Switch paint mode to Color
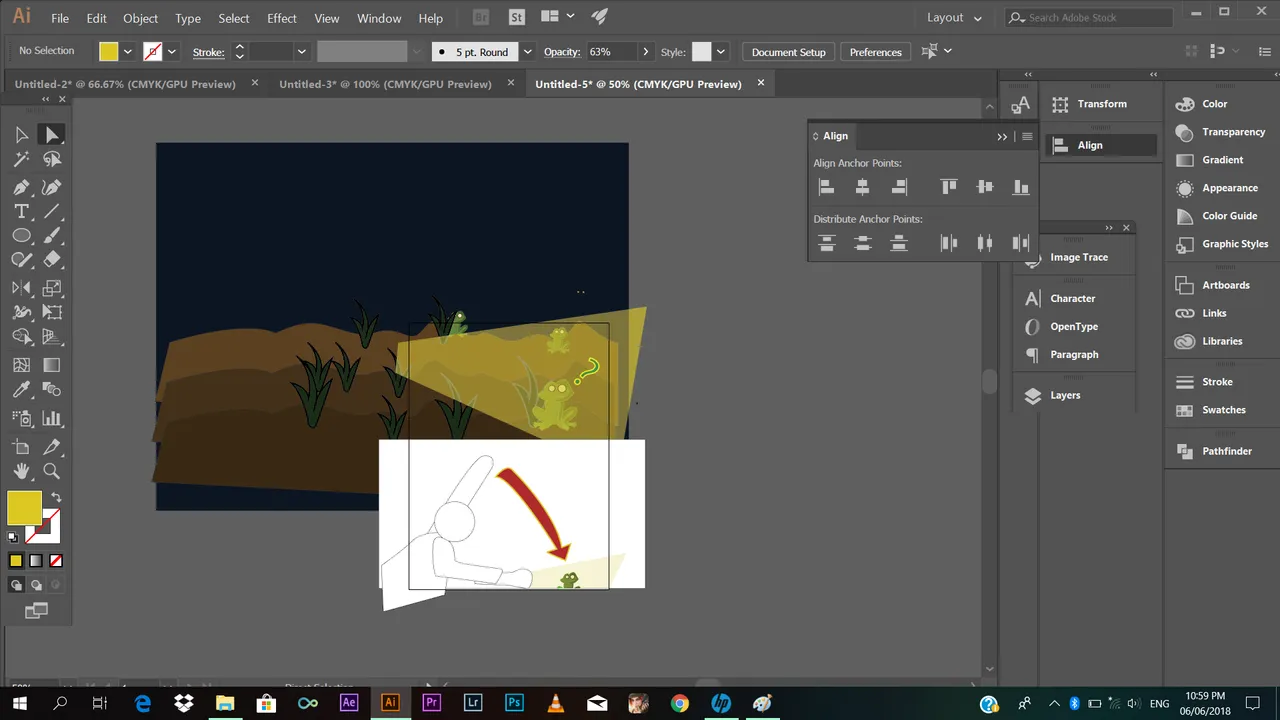1280x720 pixels. click(16, 561)
